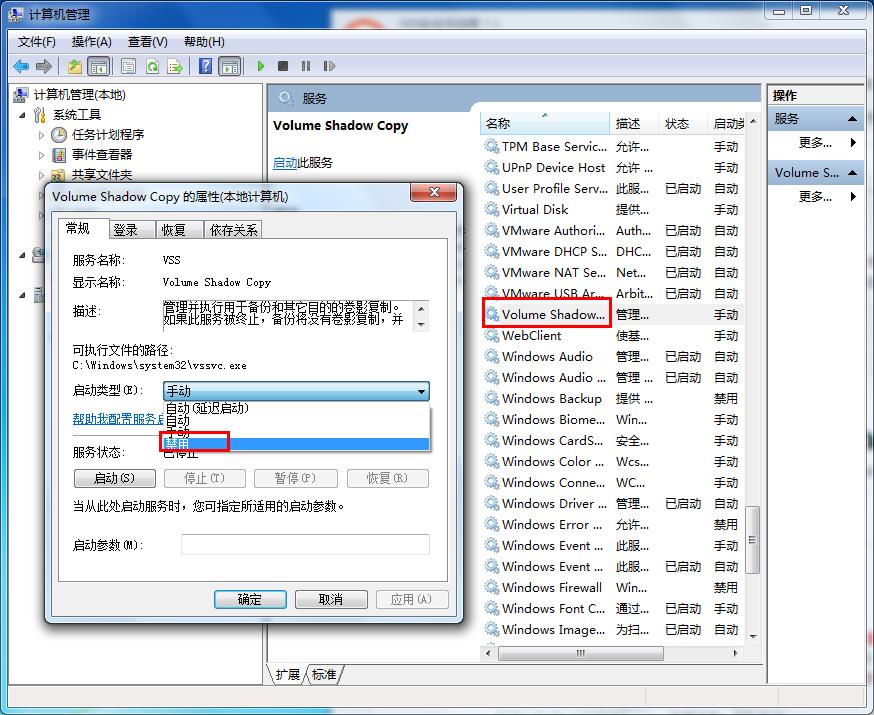Click the services list vertical scrollbar thumb
The width and height of the screenshot is (874, 715).
(x=752, y=539)
